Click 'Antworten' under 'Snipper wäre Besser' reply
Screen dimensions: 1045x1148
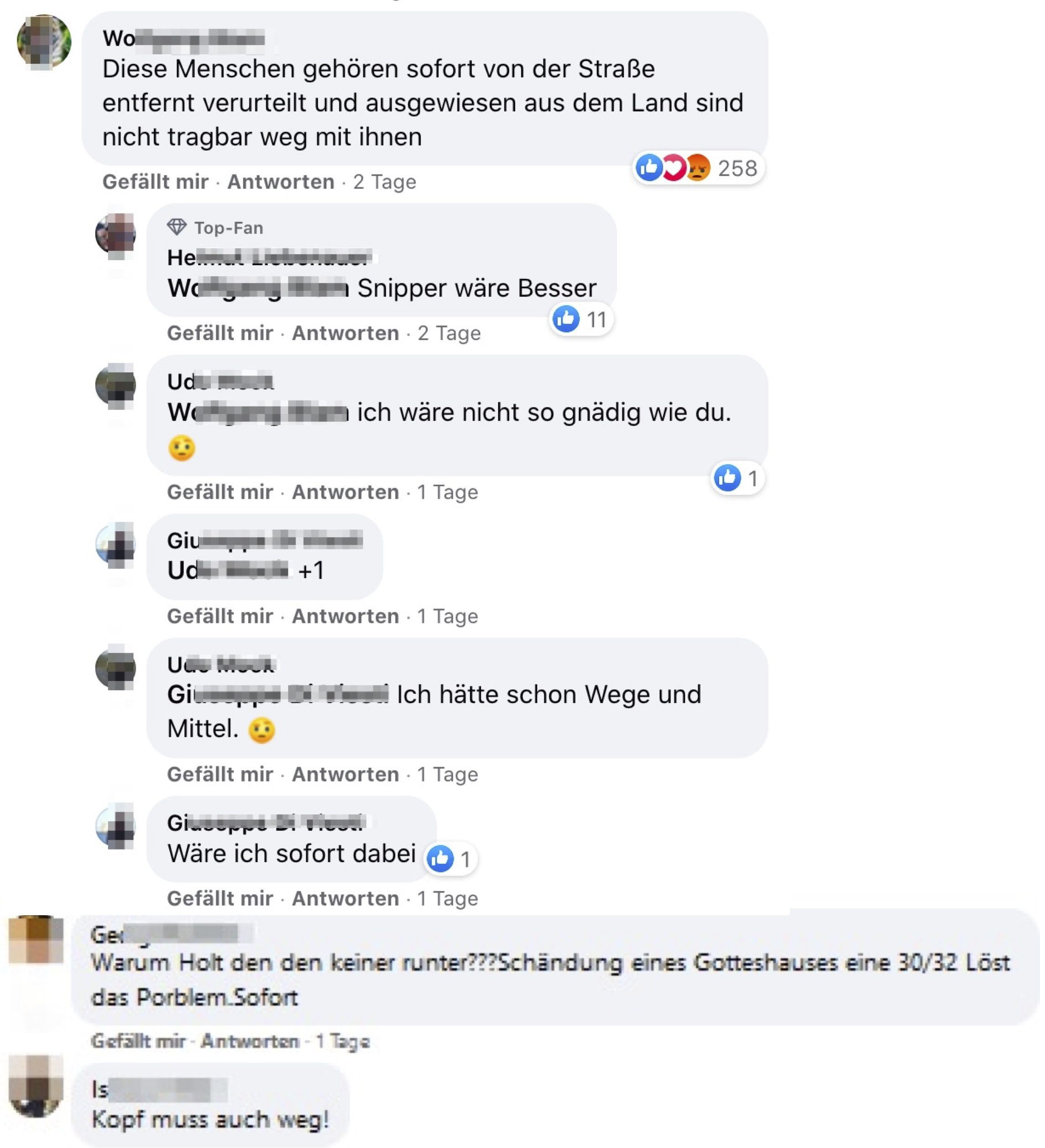click(345, 333)
